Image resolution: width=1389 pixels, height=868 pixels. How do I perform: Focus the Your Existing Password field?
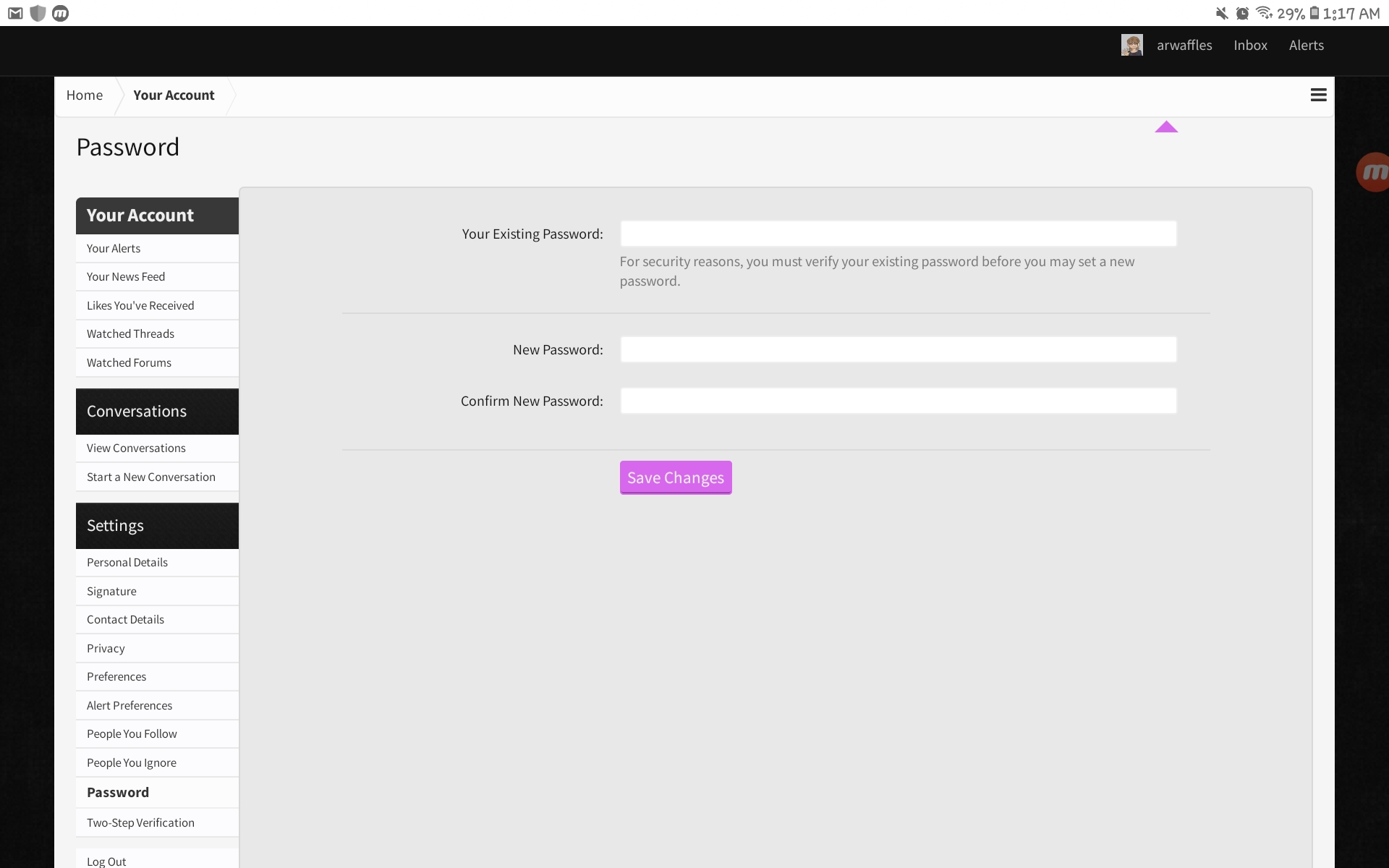899,234
